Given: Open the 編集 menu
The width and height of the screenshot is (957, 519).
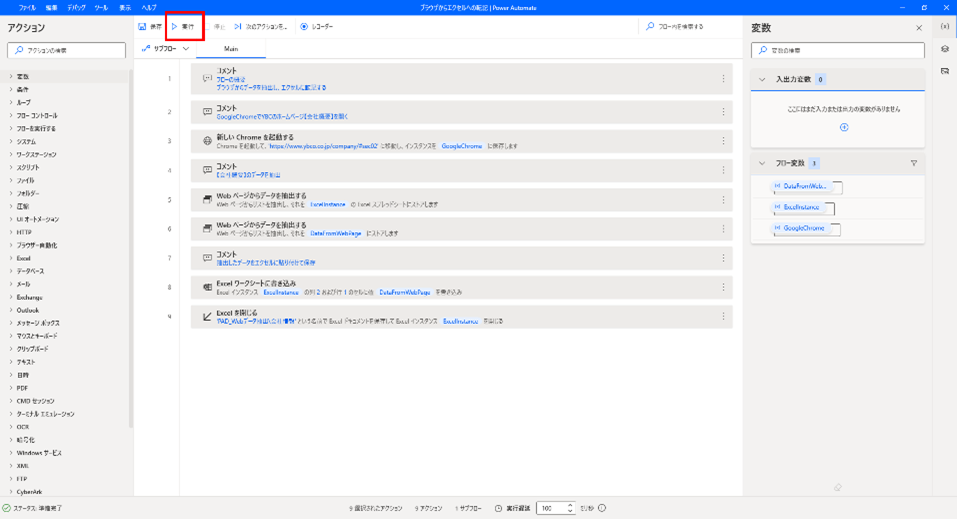Looking at the screenshot, I should coord(52,7).
